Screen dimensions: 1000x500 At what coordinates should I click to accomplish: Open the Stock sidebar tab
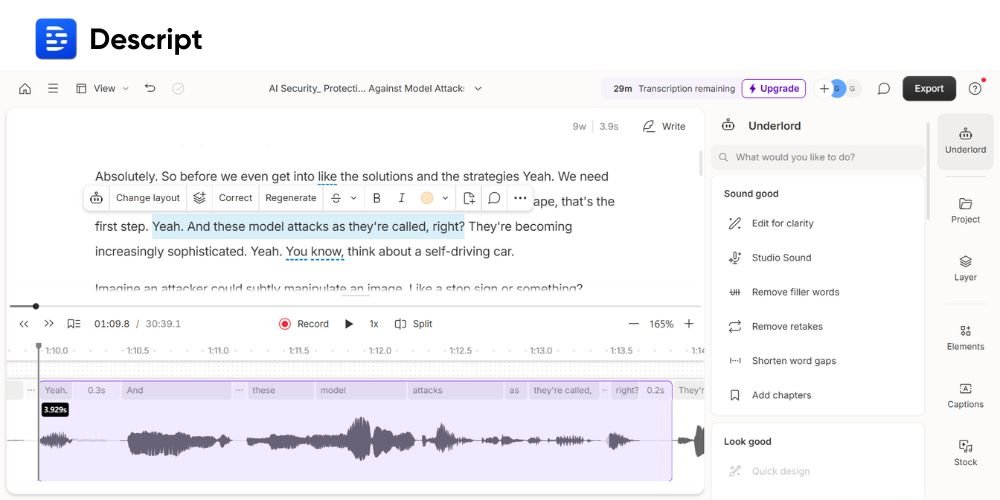965,453
